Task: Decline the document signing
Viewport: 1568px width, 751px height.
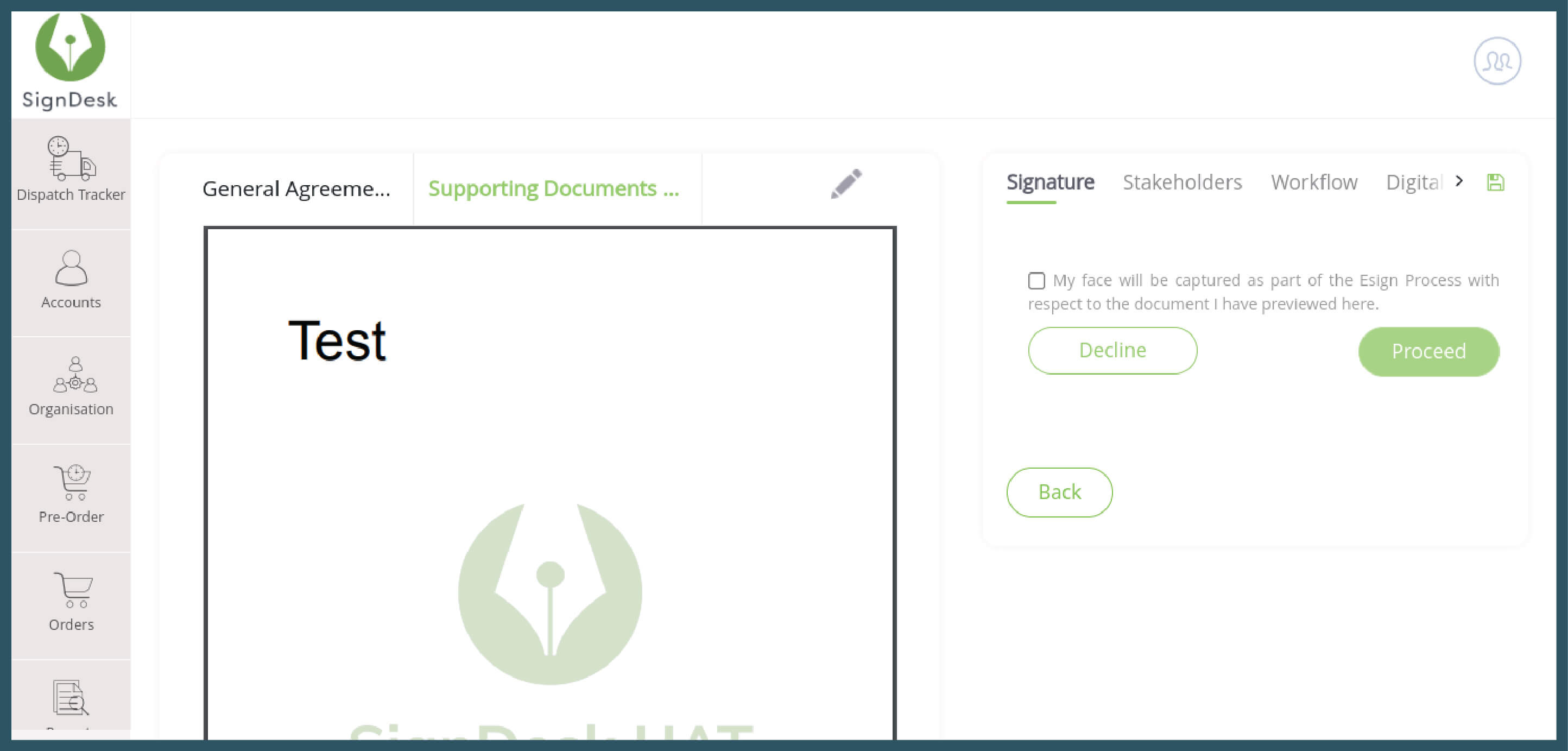Action: tap(1112, 350)
